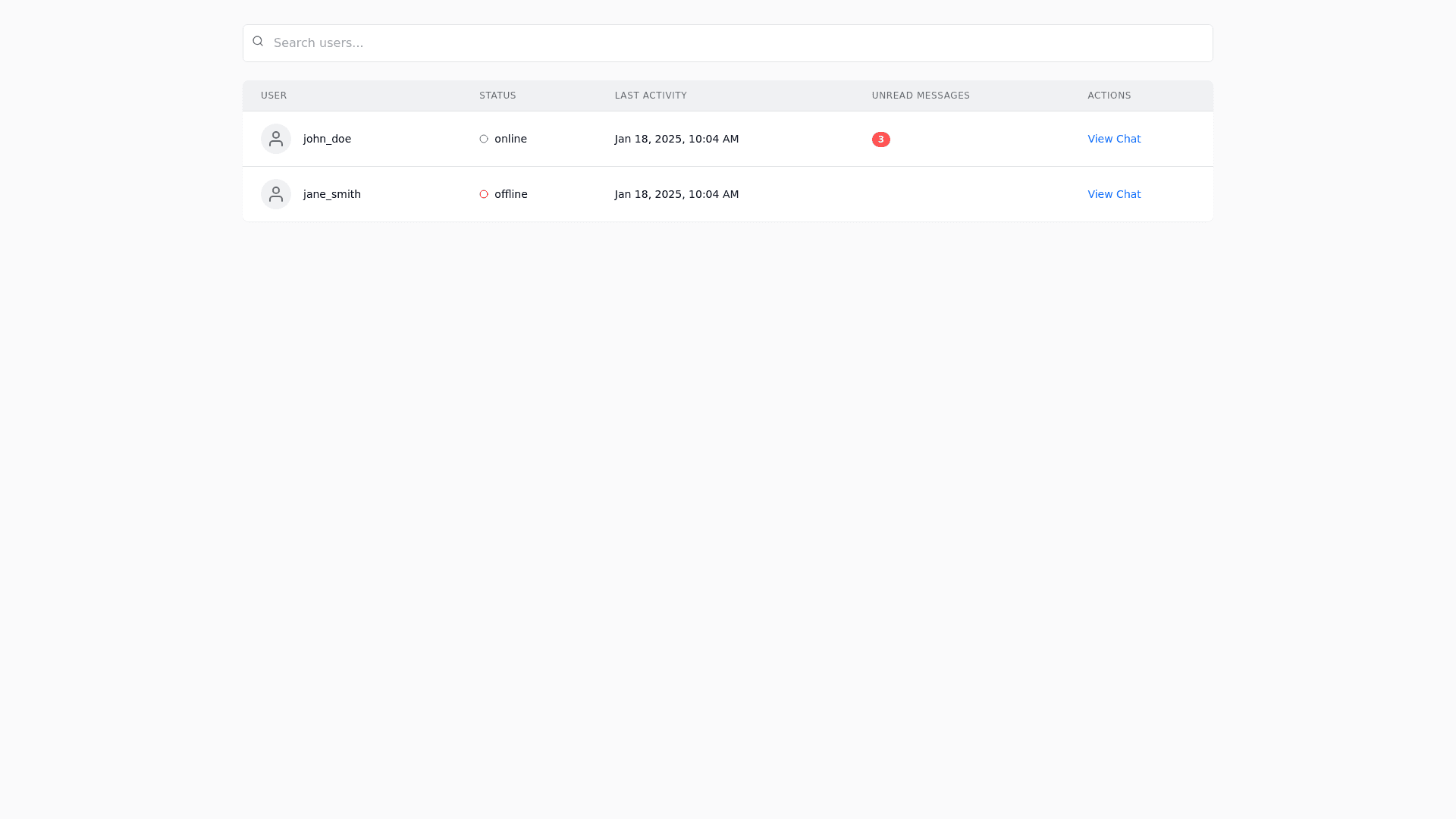
Task: Open View Chat for john_doe
Action: 1113,139
